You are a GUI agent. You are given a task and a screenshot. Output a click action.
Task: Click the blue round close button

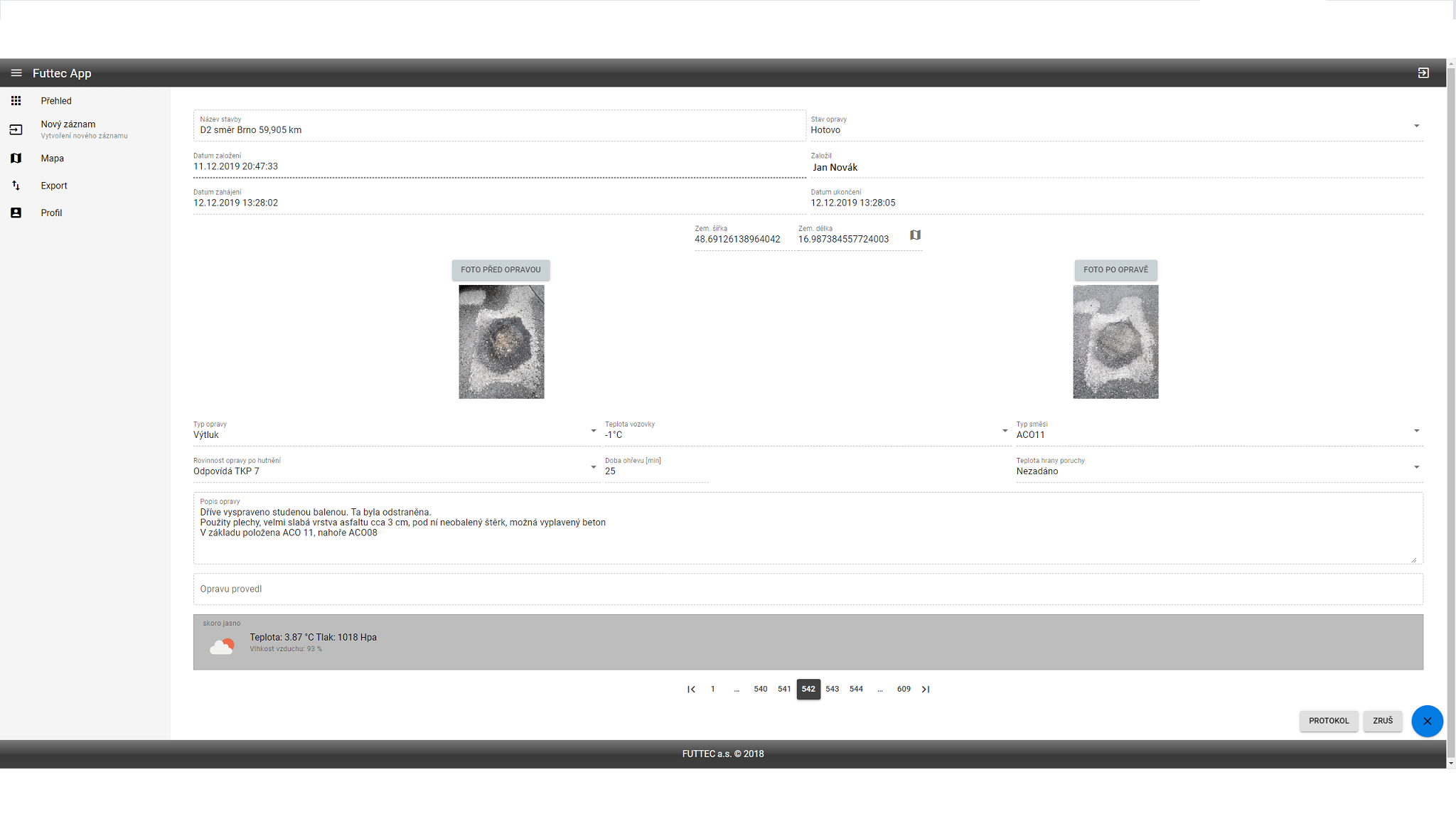coord(1427,721)
